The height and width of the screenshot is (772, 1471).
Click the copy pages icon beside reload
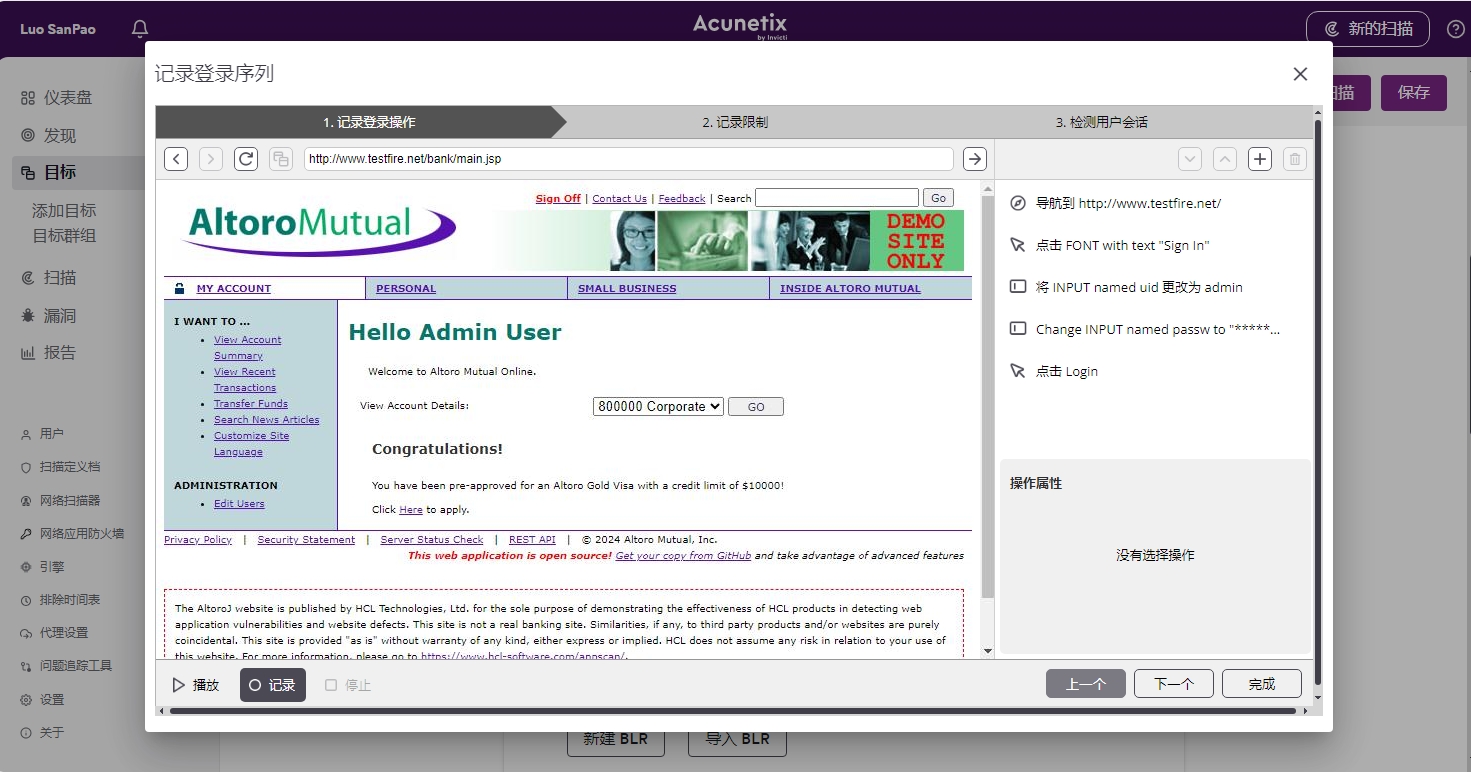(281, 159)
